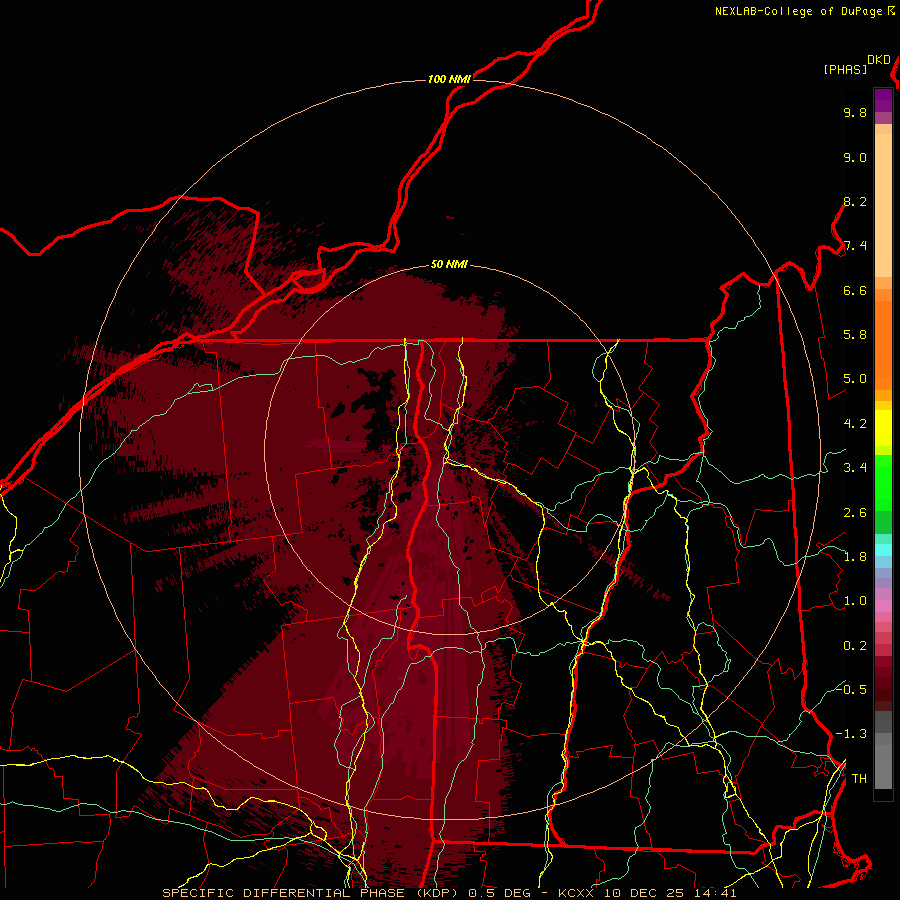
Task: Select the 3.4 scale value
Action: click(855, 468)
